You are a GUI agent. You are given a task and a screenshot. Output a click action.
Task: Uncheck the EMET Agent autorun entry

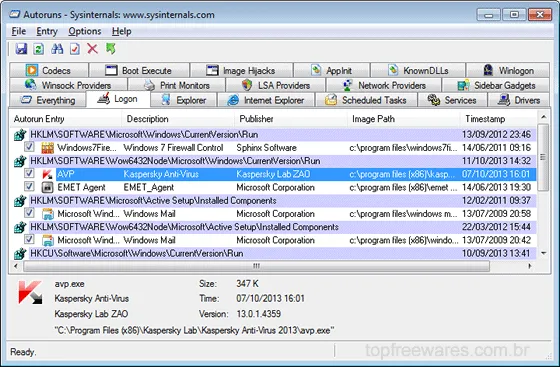tap(29, 186)
